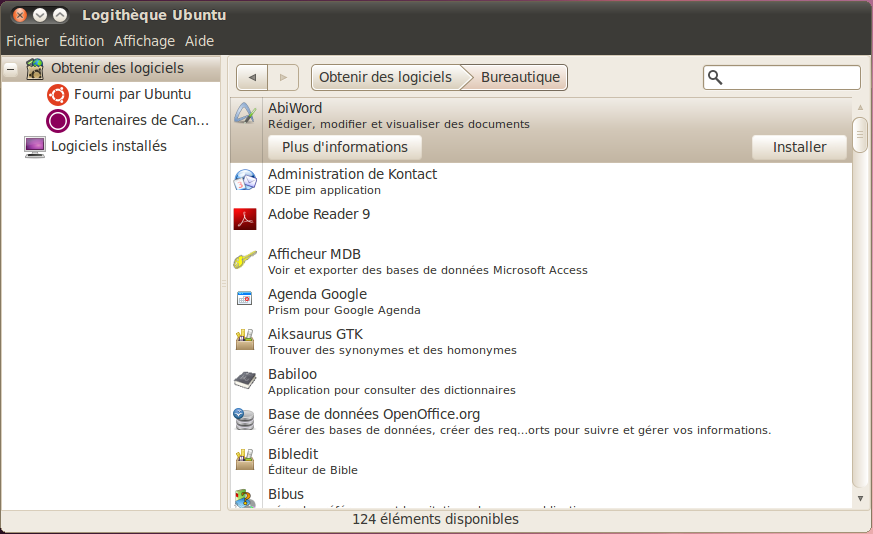Click the purple Canonical partners icon

[58, 121]
